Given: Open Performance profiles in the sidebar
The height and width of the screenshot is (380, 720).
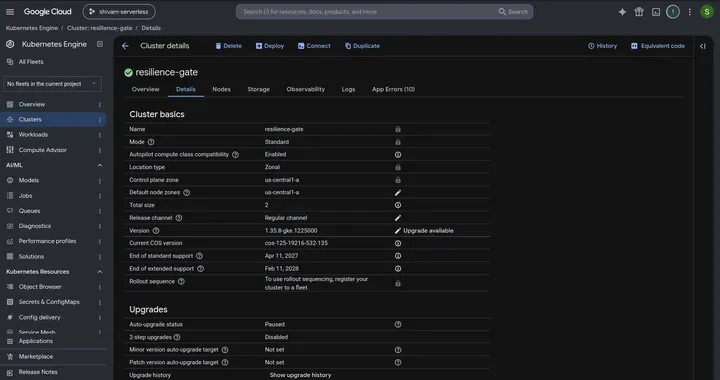Looking at the screenshot, I should (47, 241).
